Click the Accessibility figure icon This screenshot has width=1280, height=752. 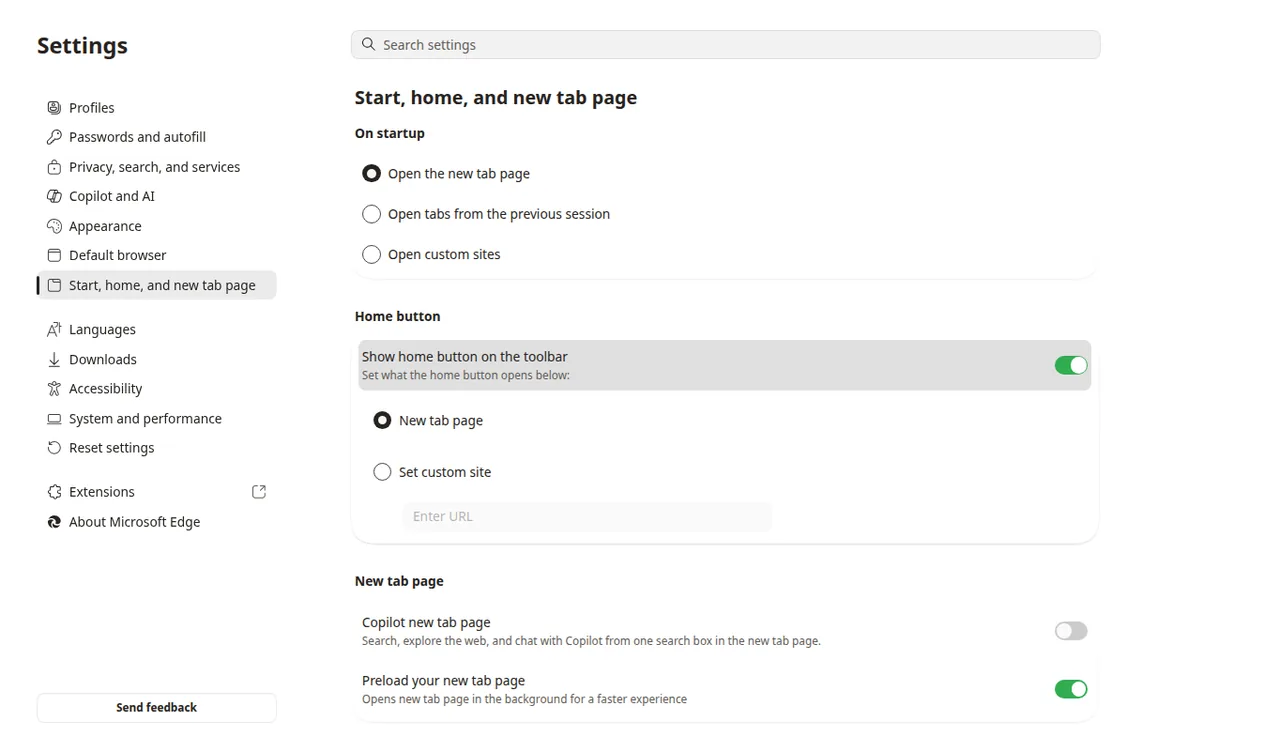[54, 388]
